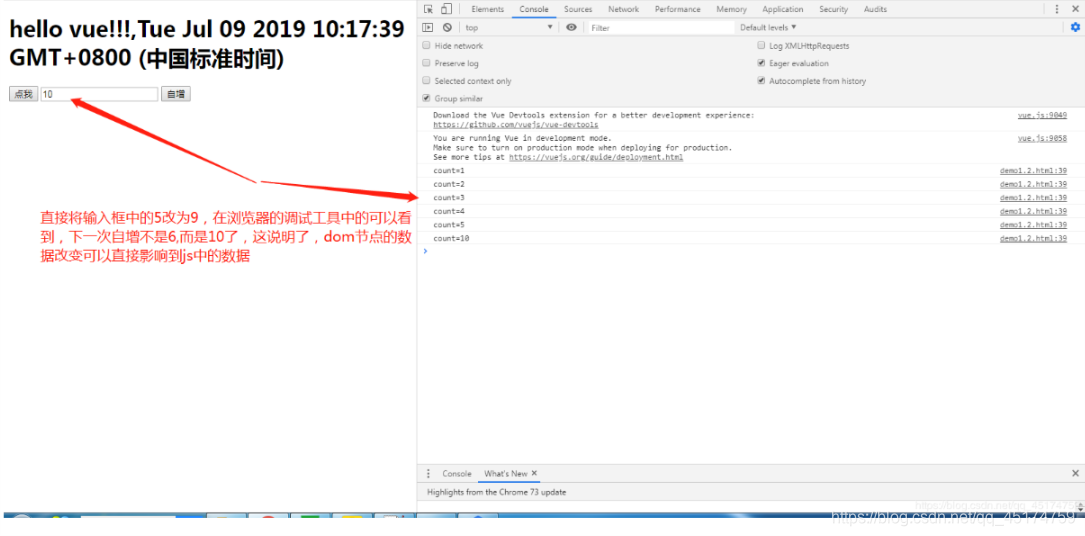1085x536 pixels.
Task: Click the 'You are running Vue in development mode' message
Action: [x=522, y=138]
